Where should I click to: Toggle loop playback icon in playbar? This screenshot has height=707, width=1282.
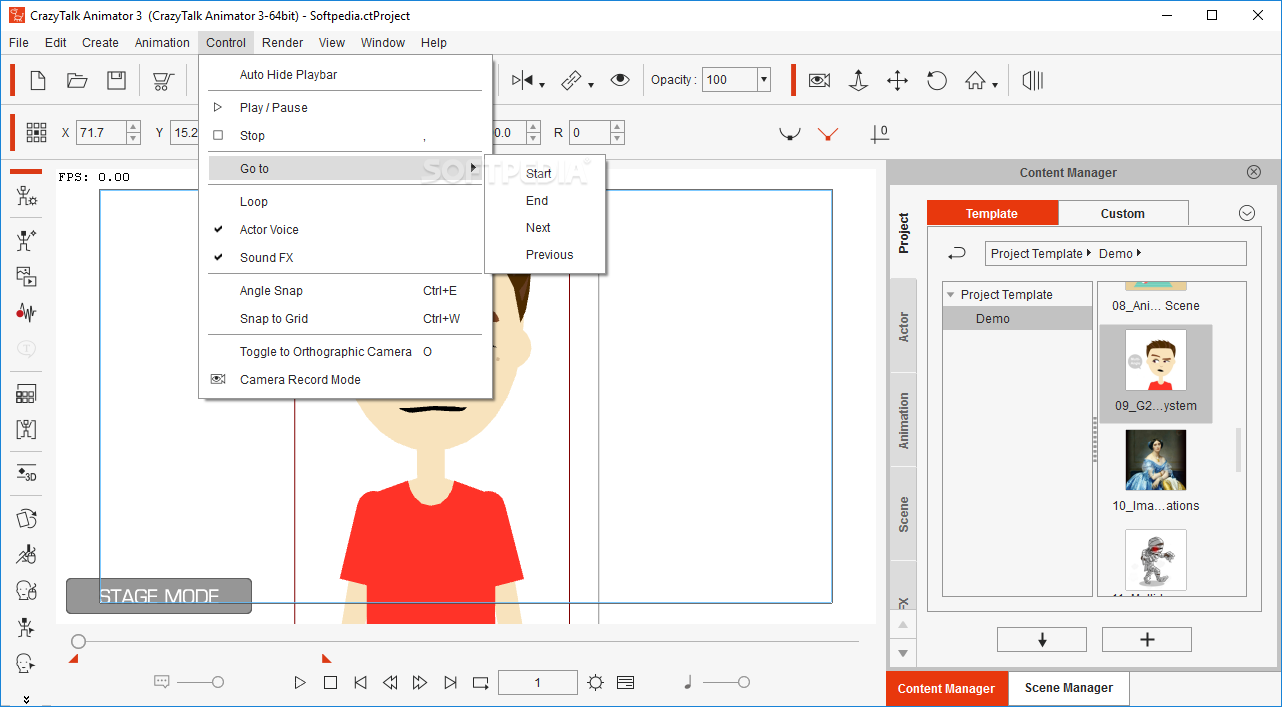[x=481, y=683]
